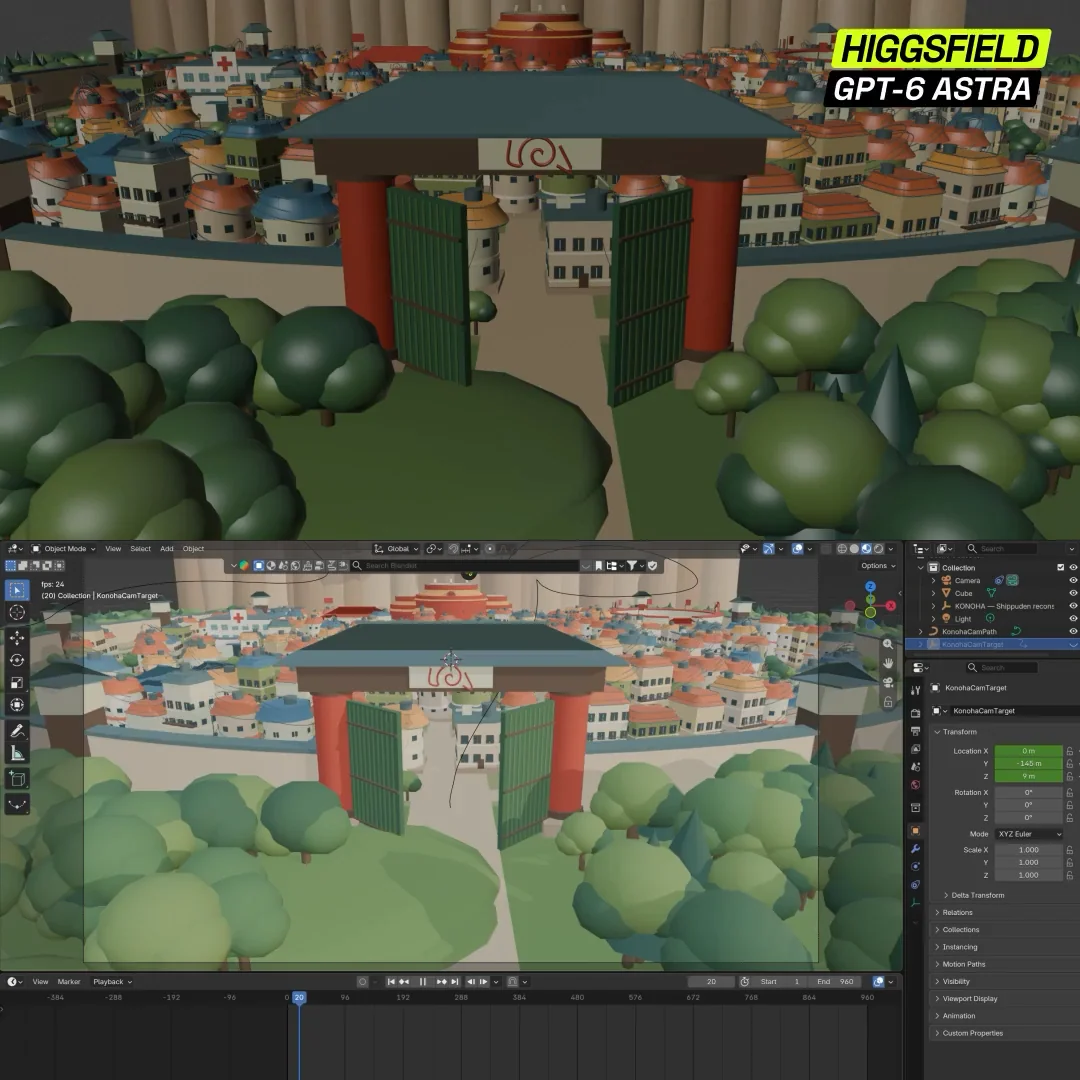Screen dimensions: 1080x1080
Task: Open the Global transform orientation dropdown
Action: (397, 549)
